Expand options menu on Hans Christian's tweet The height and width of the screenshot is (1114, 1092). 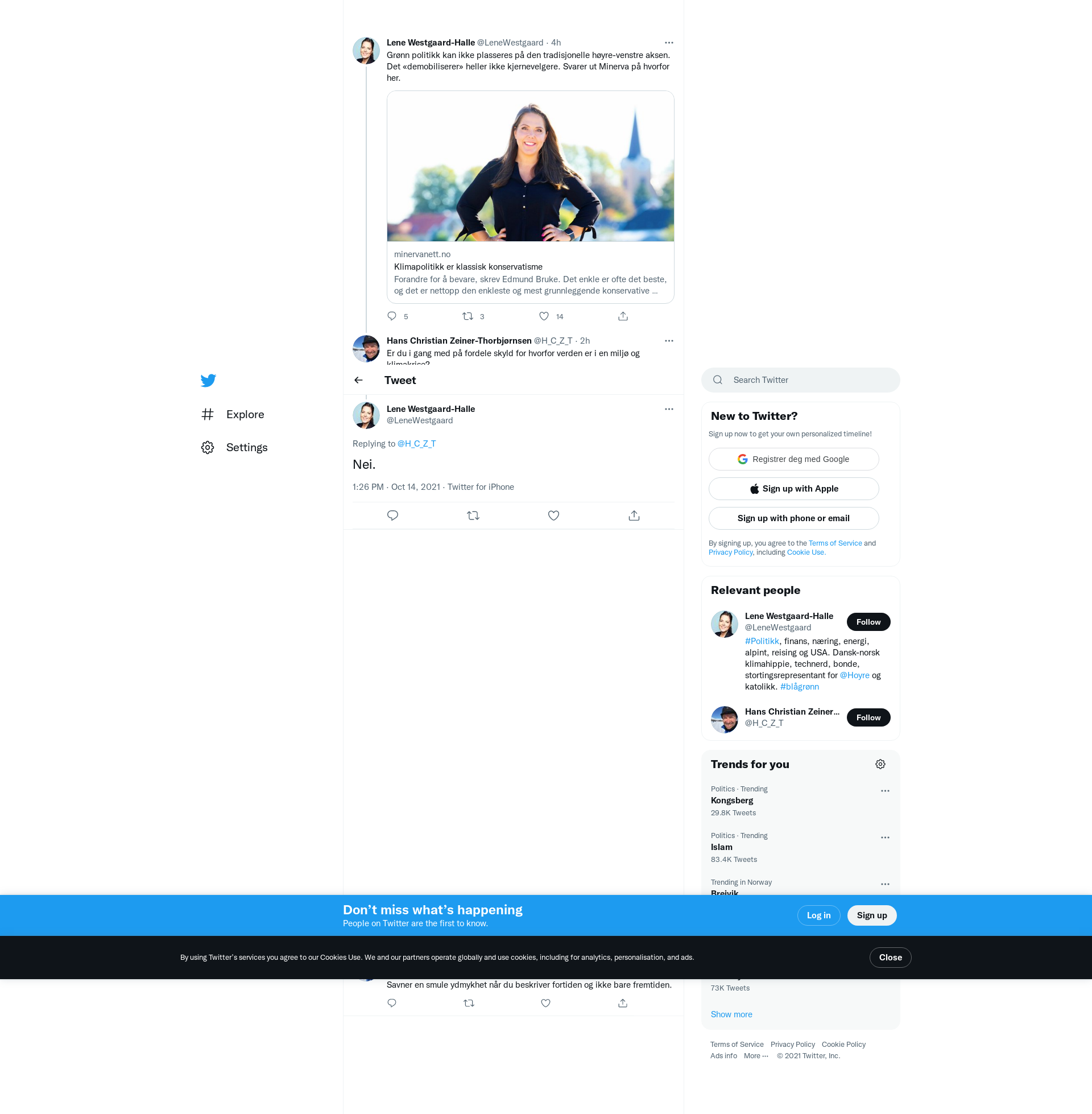tap(669, 341)
